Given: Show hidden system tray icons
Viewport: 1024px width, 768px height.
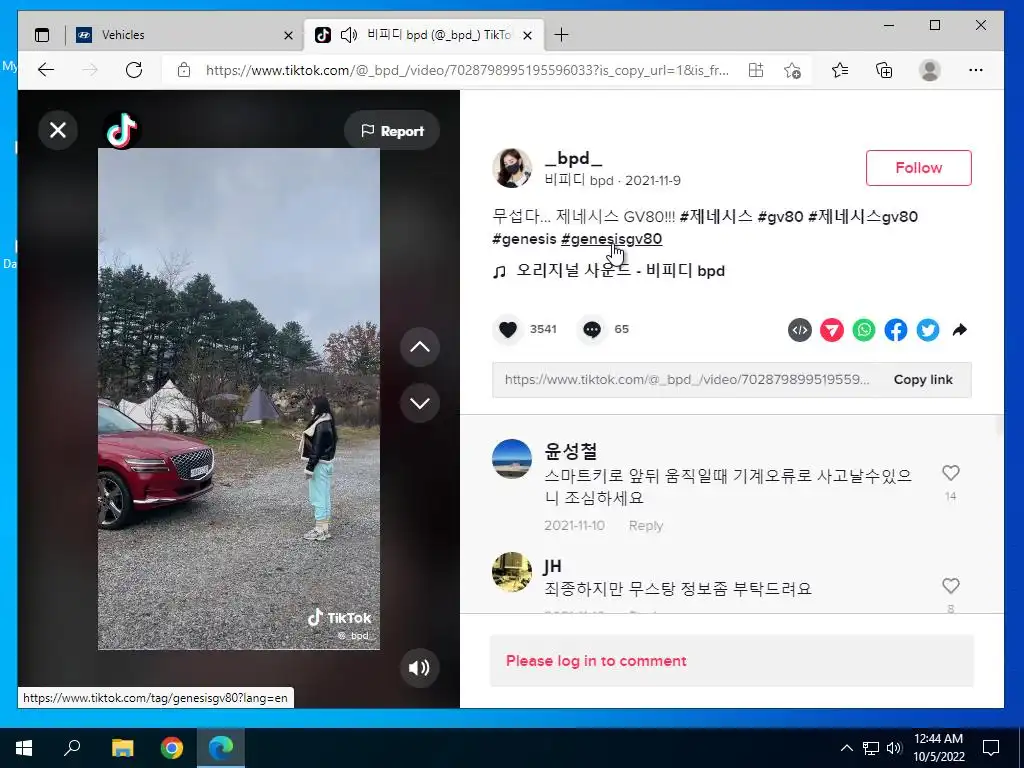Looking at the screenshot, I should pos(846,748).
